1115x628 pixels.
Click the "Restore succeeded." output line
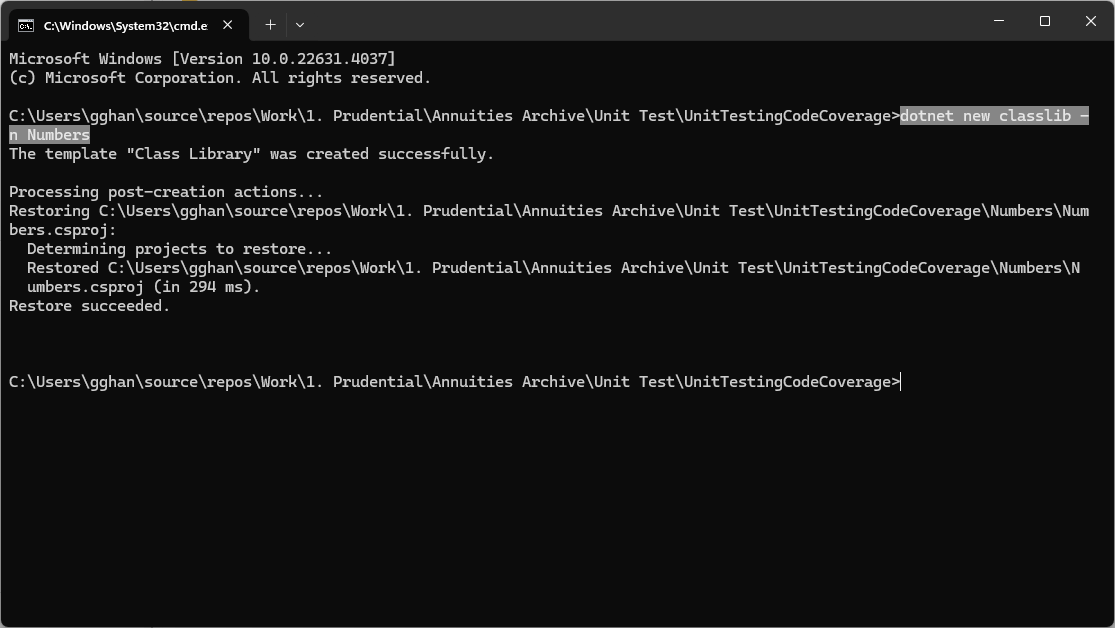coord(90,306)
